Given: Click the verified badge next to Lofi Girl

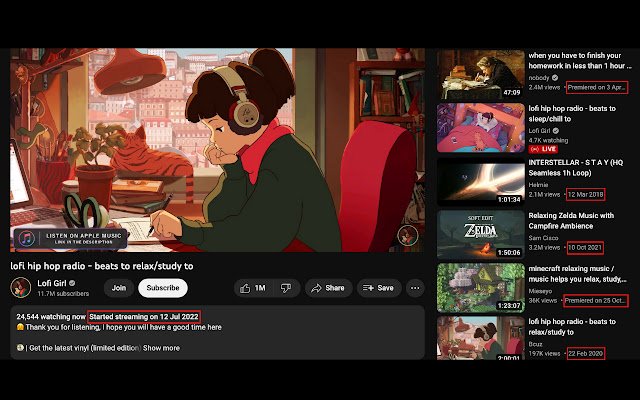Looking at the screenshot, I should coord(72,283).
